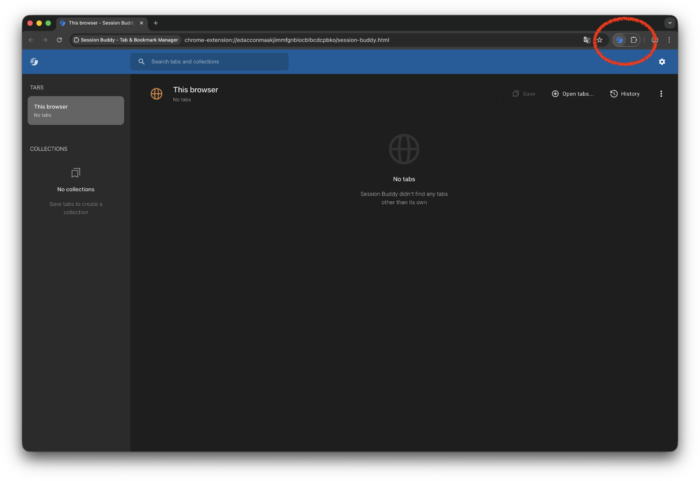Reload the page with the refresh icon
Screen dimensions: 700x481
coord(60,40)
